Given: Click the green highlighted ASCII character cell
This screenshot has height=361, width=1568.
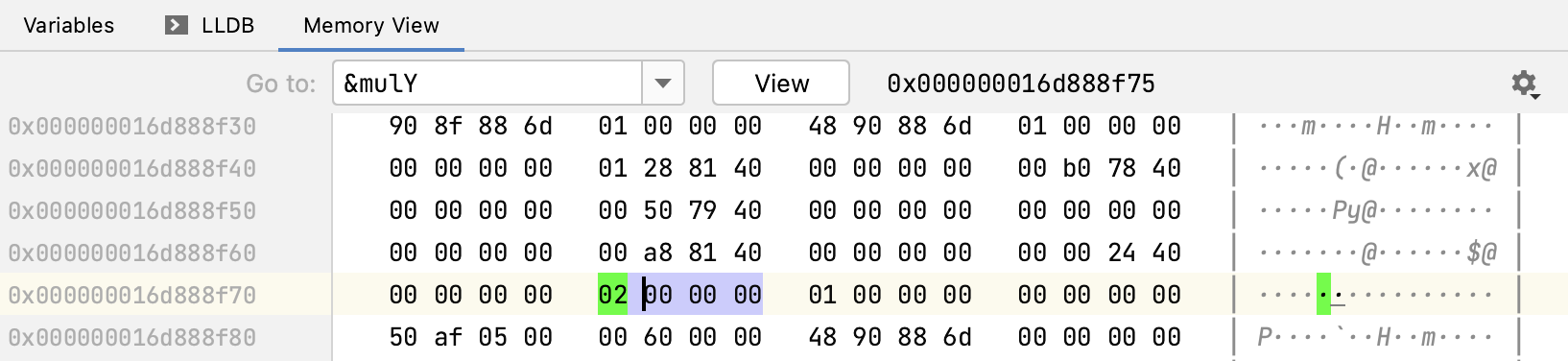Looking at the screenshot, I should pos(1324,295).
